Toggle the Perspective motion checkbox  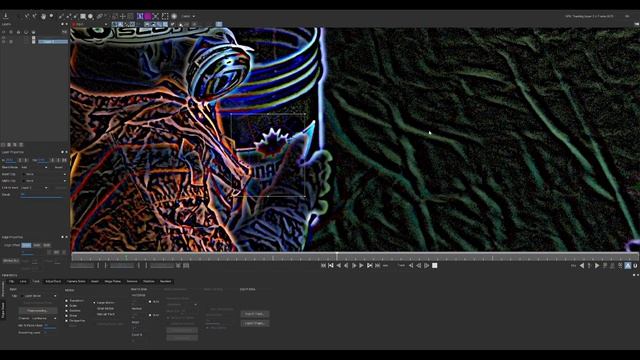click(x=67, y=321)
